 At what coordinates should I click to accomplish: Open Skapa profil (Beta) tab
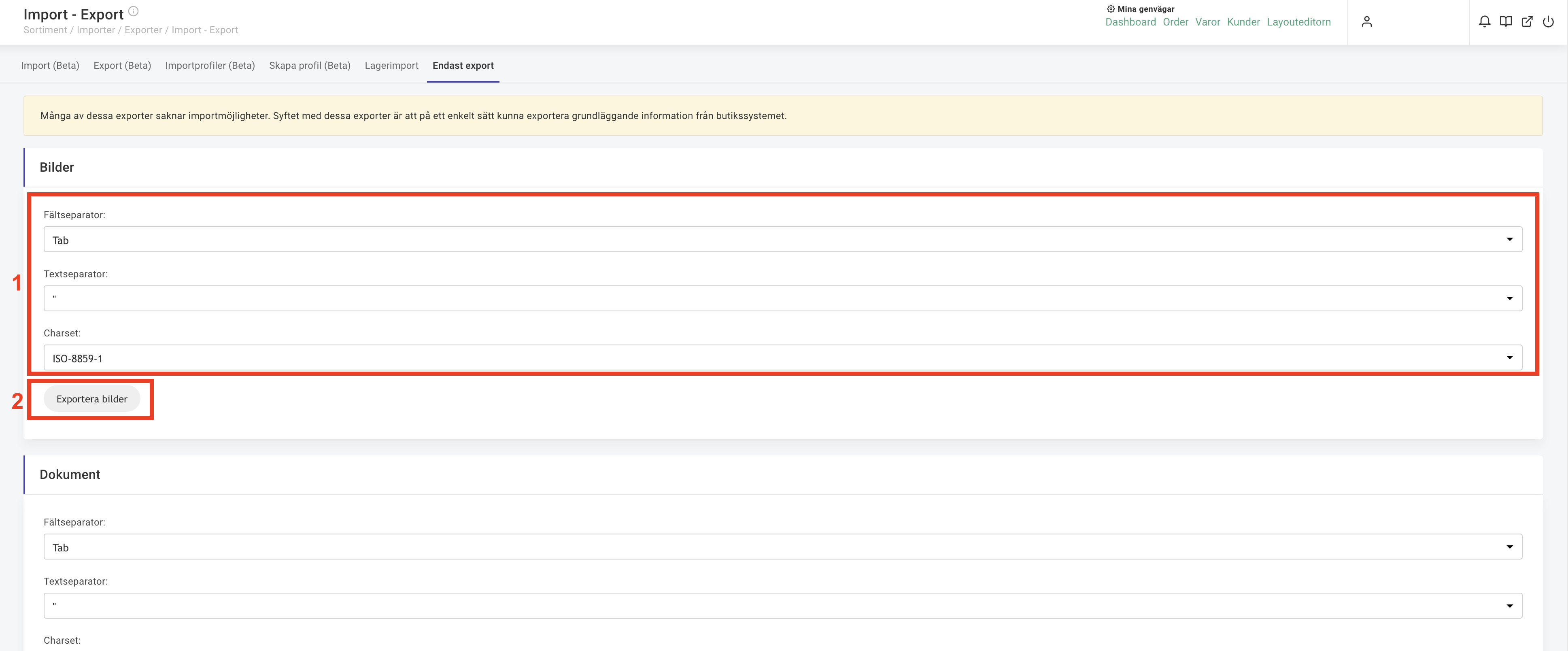pos(310,65)
